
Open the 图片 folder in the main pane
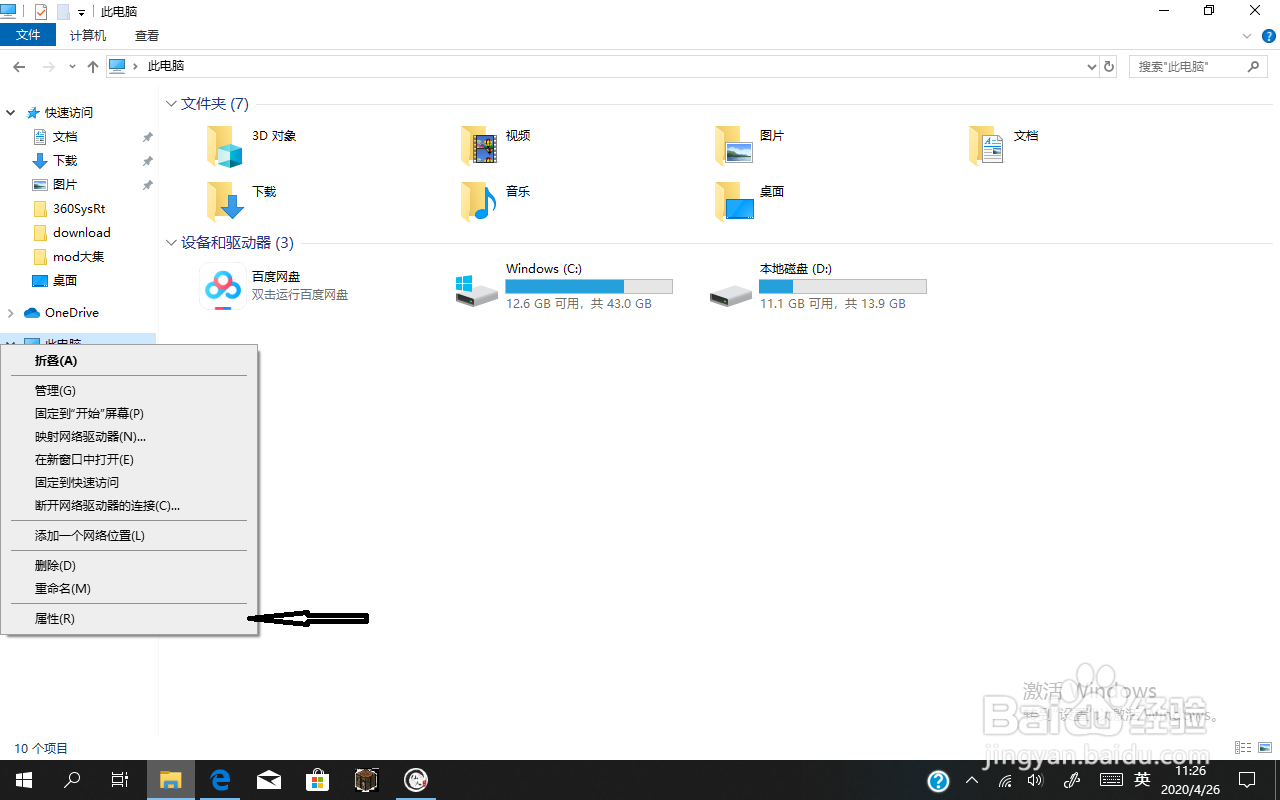(x=734, y=146)
